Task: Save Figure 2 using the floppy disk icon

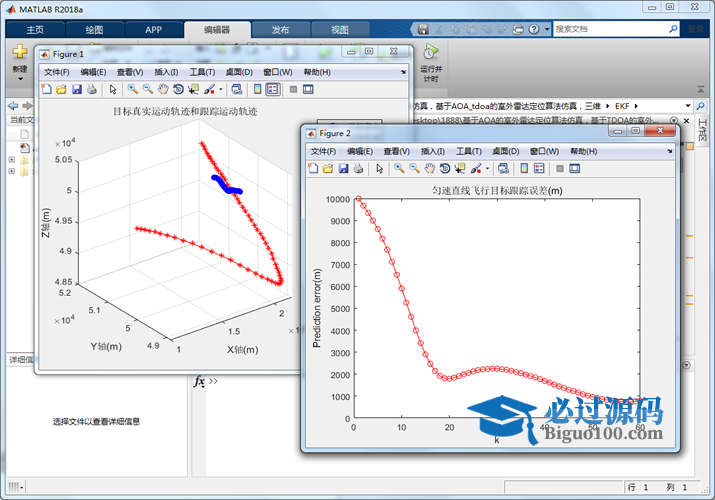Action: point(343,169)
